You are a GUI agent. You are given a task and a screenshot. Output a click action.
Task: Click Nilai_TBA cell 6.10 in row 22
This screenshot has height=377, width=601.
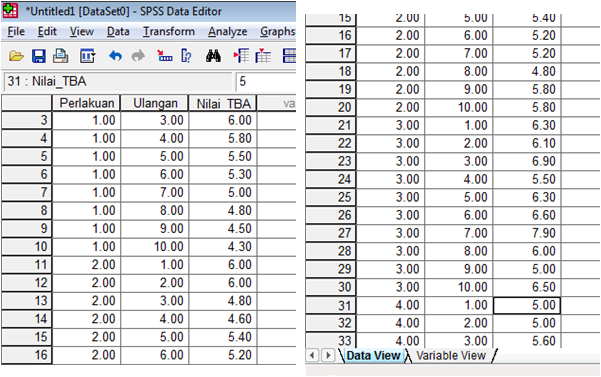pos(527,143)
